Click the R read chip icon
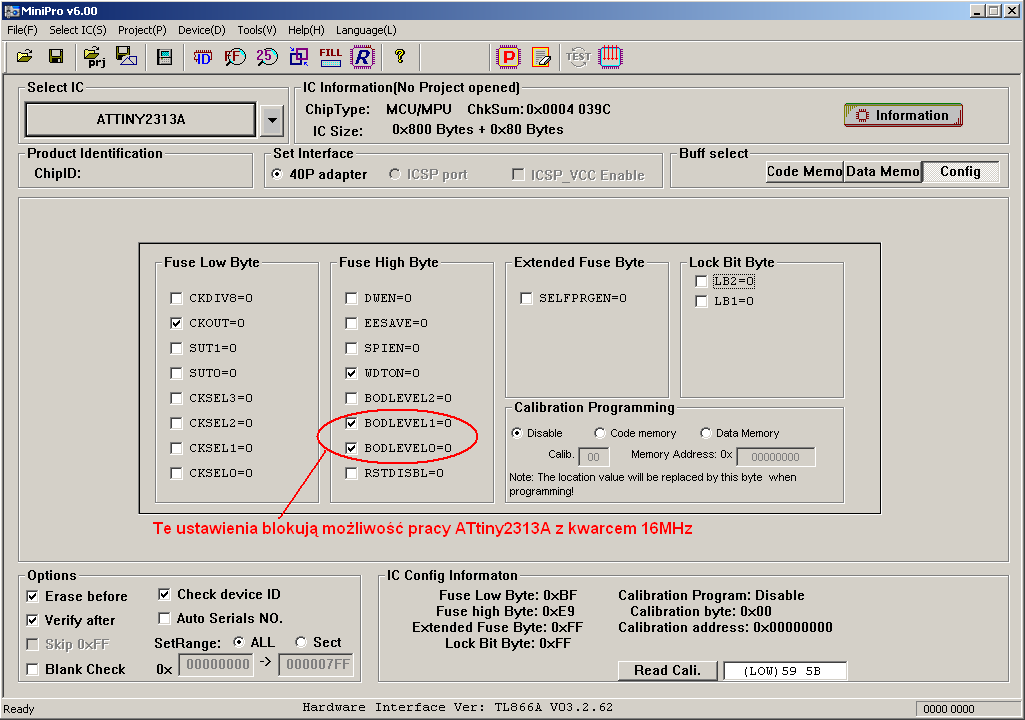This screenshot has height=720, width=1025. [362, 57]
